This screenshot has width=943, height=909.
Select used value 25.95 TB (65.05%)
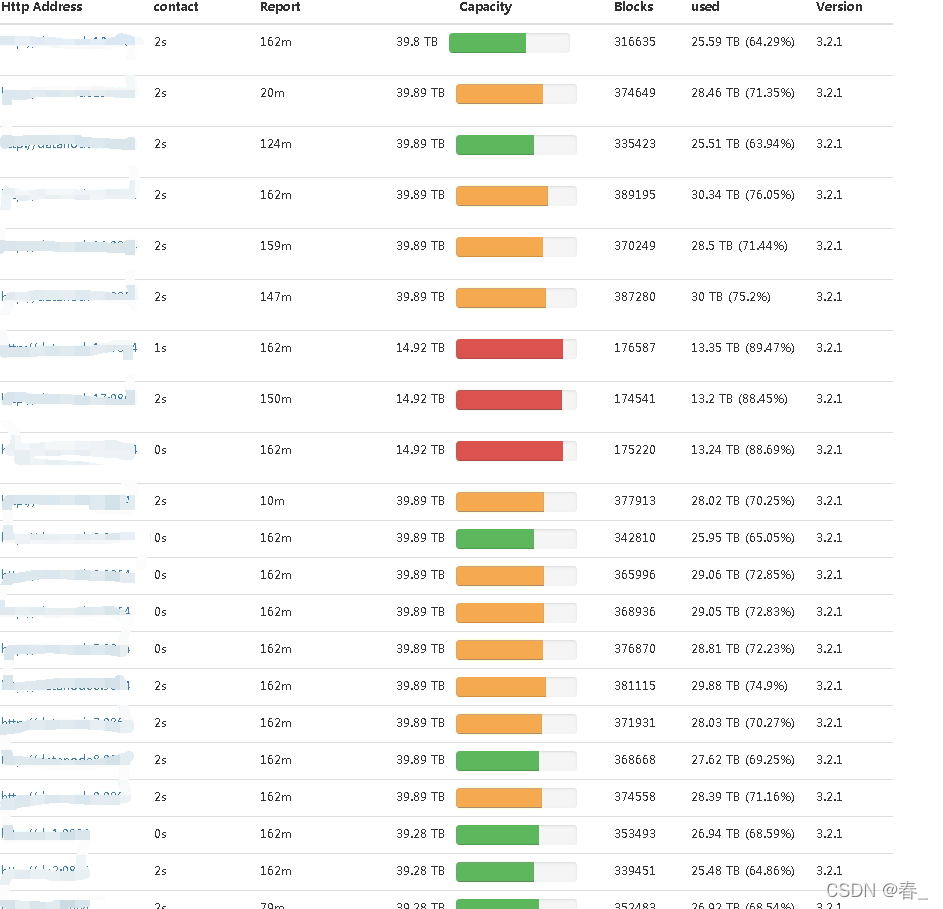click(x=743, y=539)
